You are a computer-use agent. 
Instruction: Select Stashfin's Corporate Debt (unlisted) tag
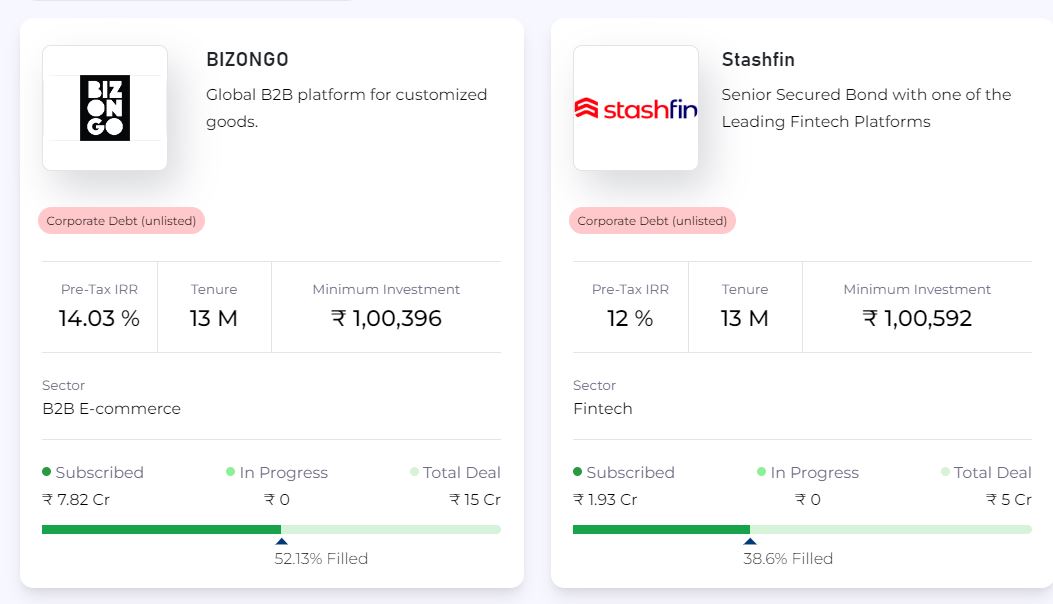(652, 221)
